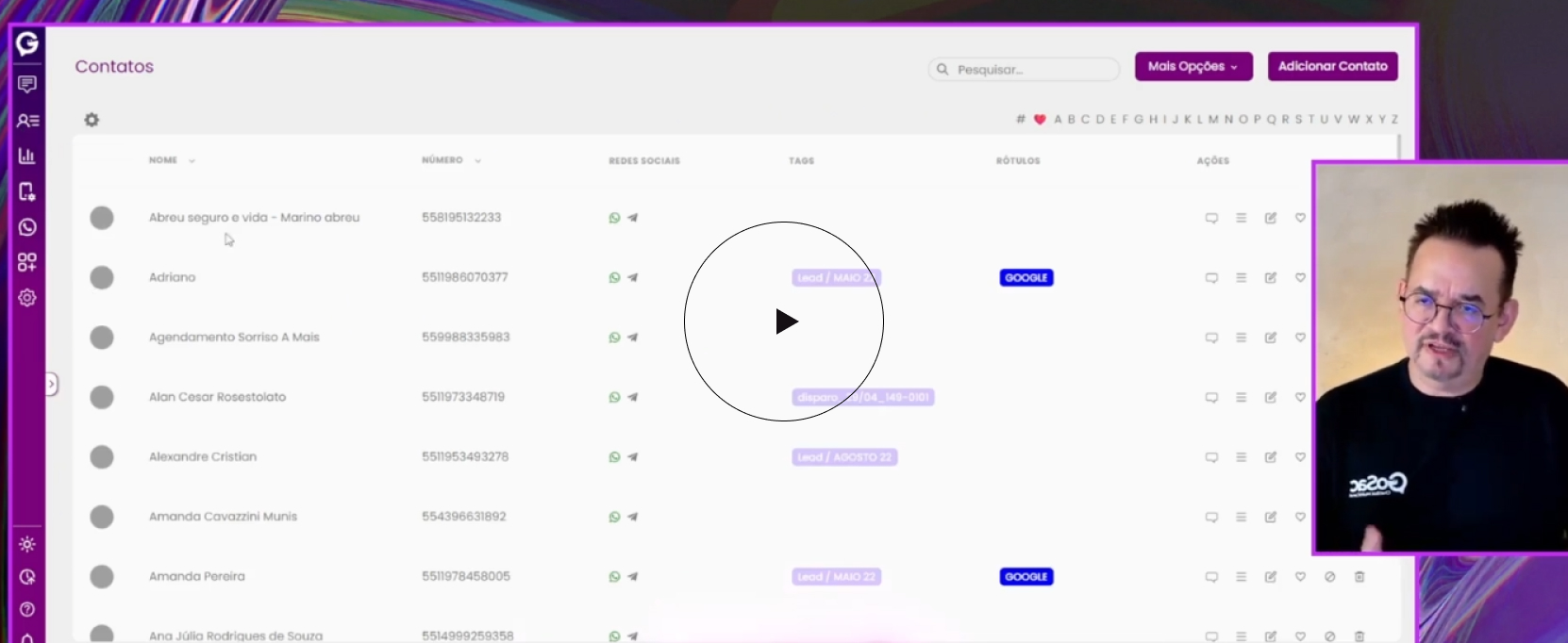
Task: Open chat with Alexandre Cristian
Action: pos(1211,457)
